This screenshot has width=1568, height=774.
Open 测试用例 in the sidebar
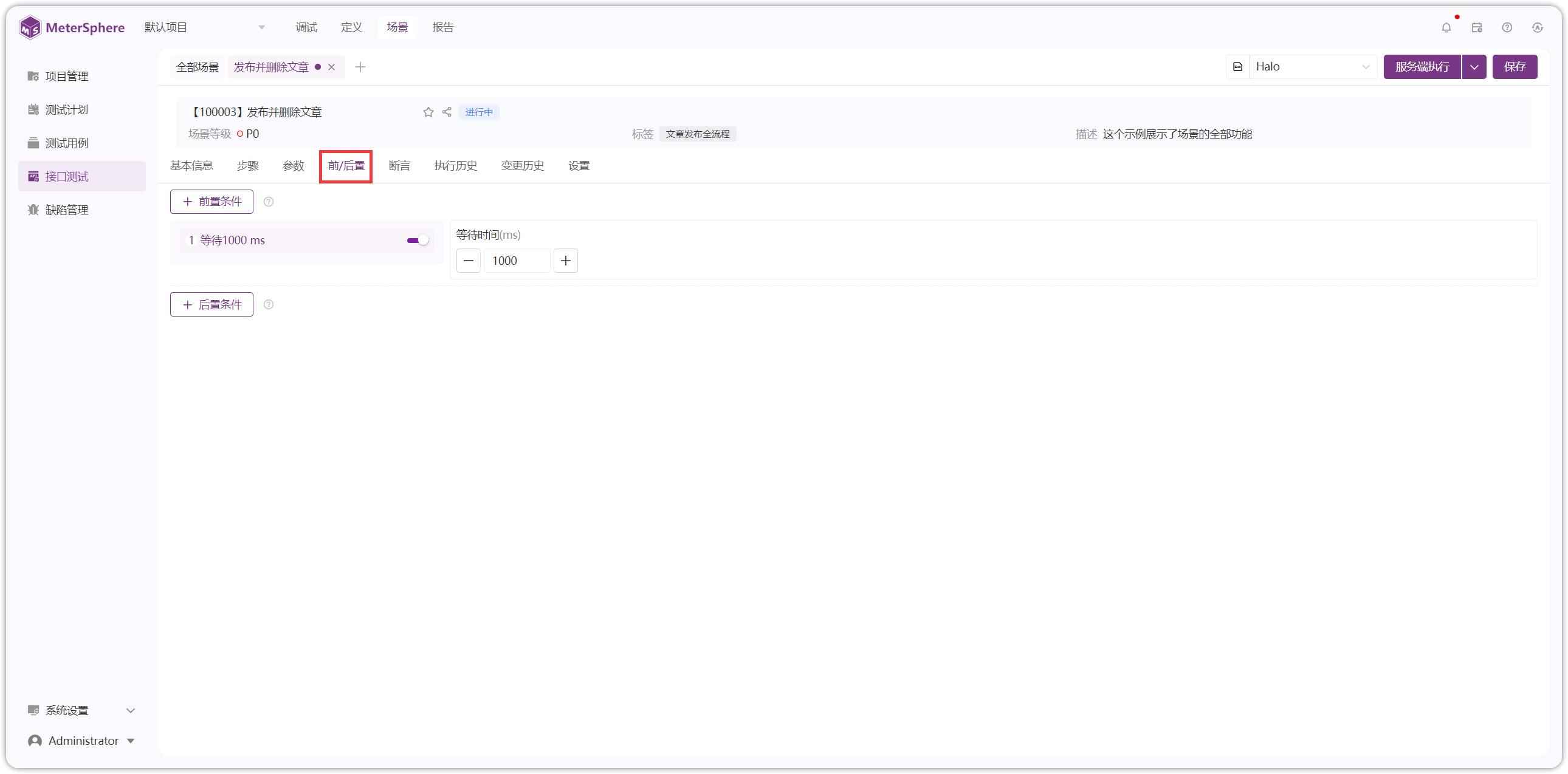coord(82,143)
